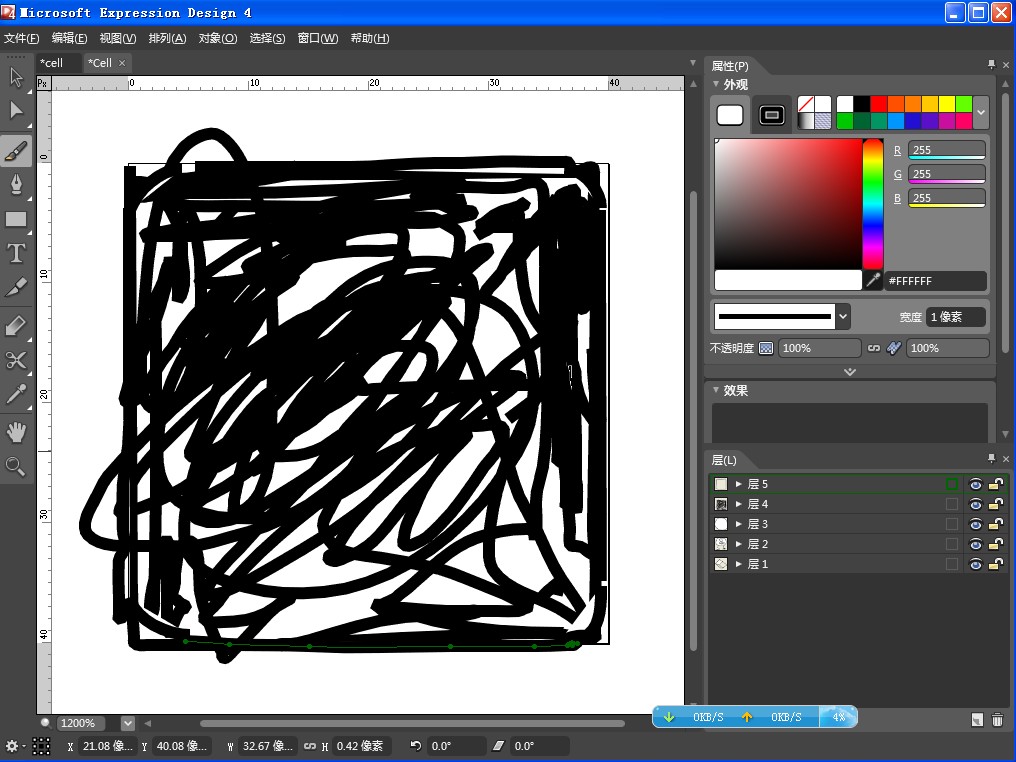Collapse the 效果 effects section

click(x=716, y=390)
